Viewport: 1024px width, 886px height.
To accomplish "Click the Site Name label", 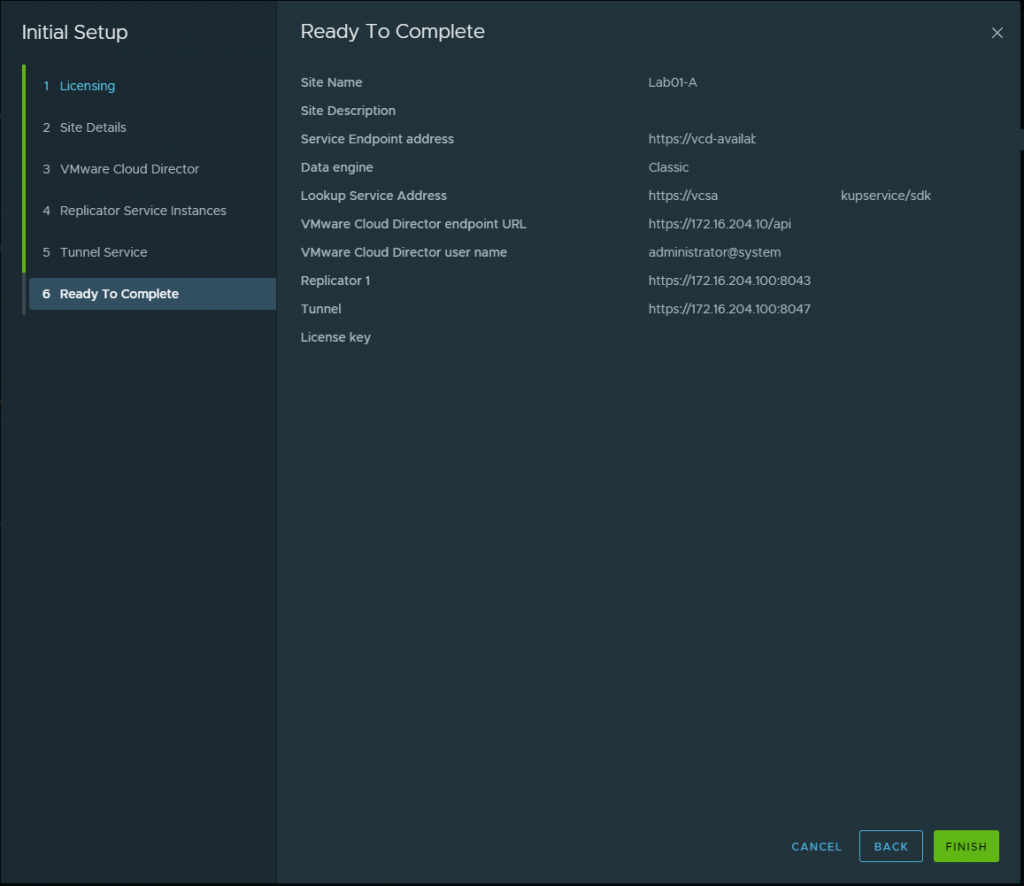I will [x=331, y=82].
